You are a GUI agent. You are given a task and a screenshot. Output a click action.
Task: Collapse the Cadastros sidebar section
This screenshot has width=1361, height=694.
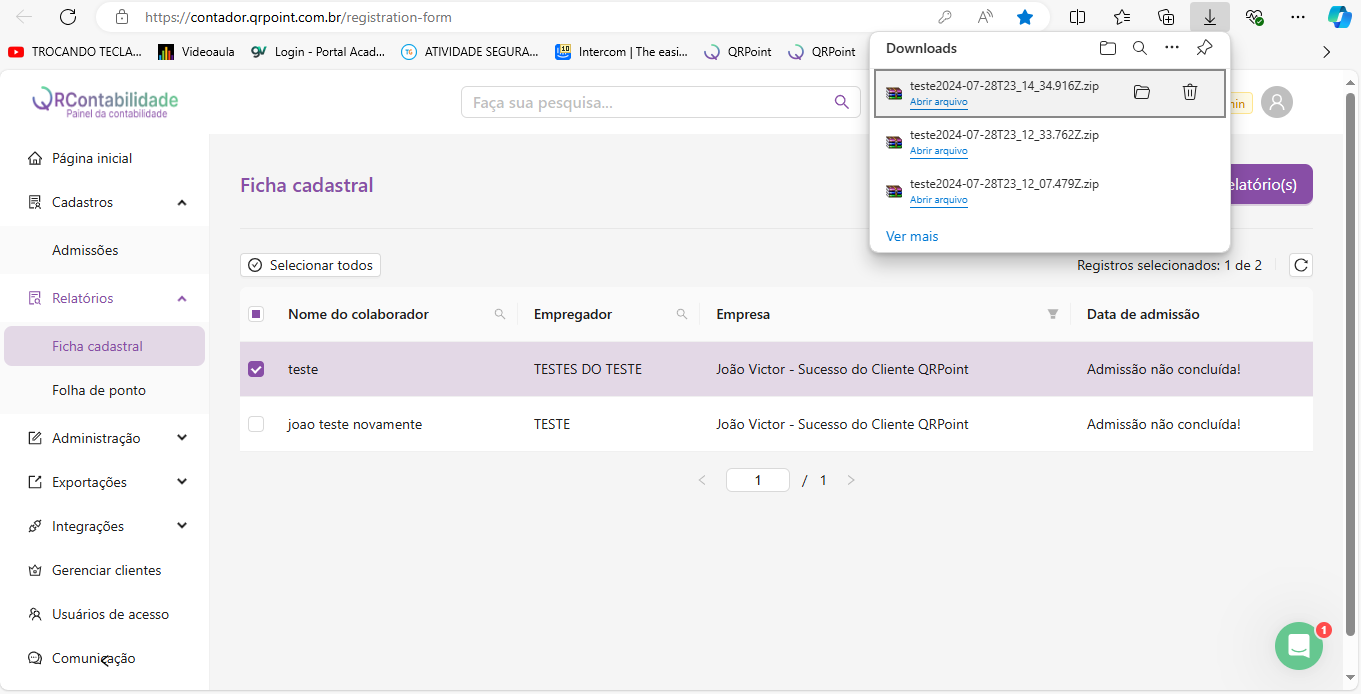coord(182,203)
